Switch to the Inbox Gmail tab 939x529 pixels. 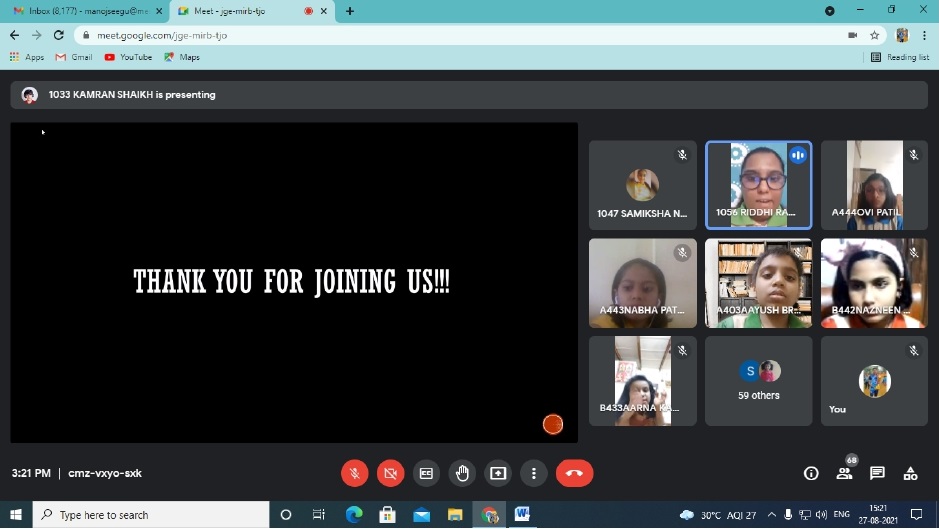tap(85, 11)
